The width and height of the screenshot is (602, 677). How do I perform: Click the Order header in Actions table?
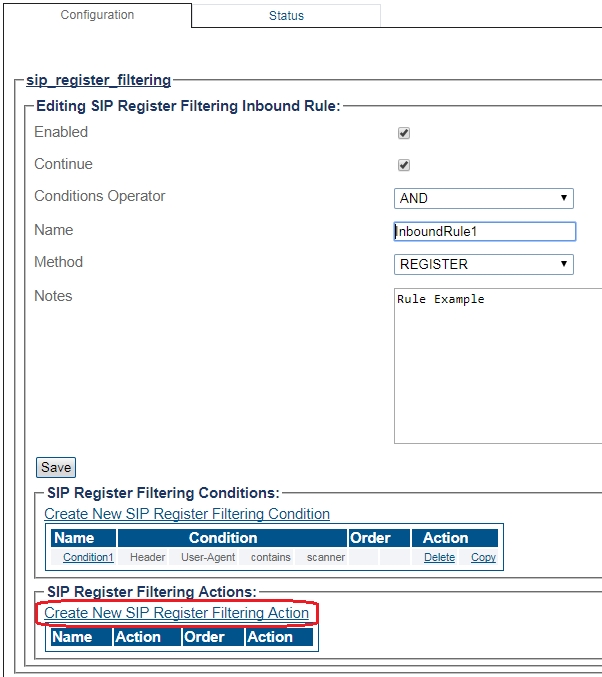tap(204, 637)
